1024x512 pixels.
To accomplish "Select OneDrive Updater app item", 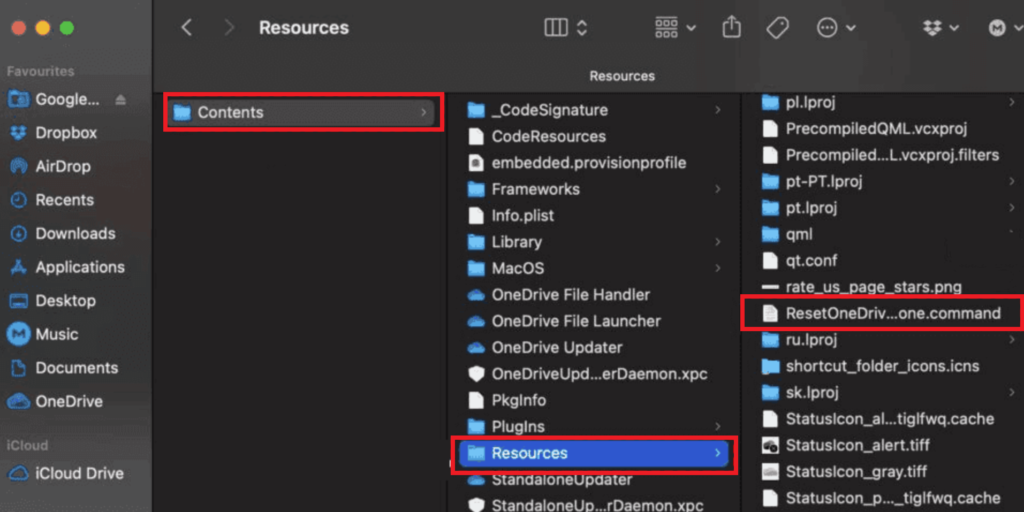I will [557, 347].
